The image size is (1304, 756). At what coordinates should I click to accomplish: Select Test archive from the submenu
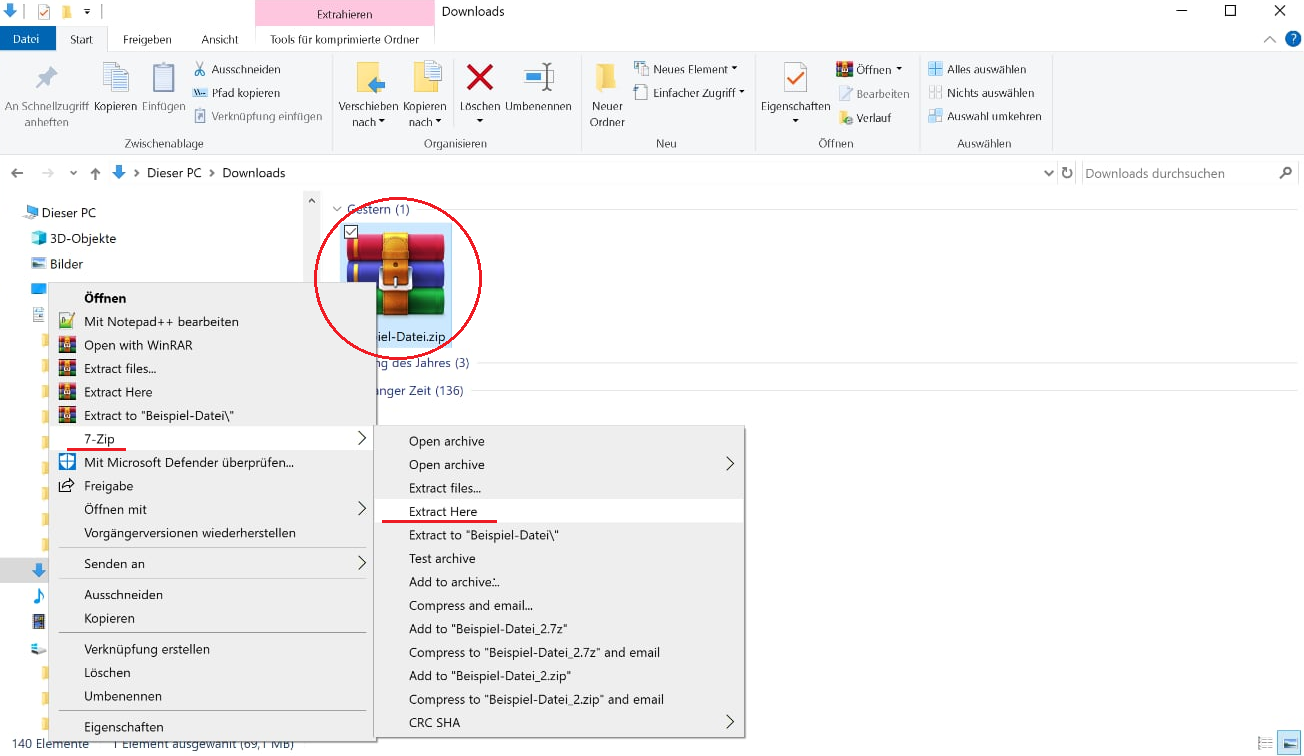click(442, 558)
